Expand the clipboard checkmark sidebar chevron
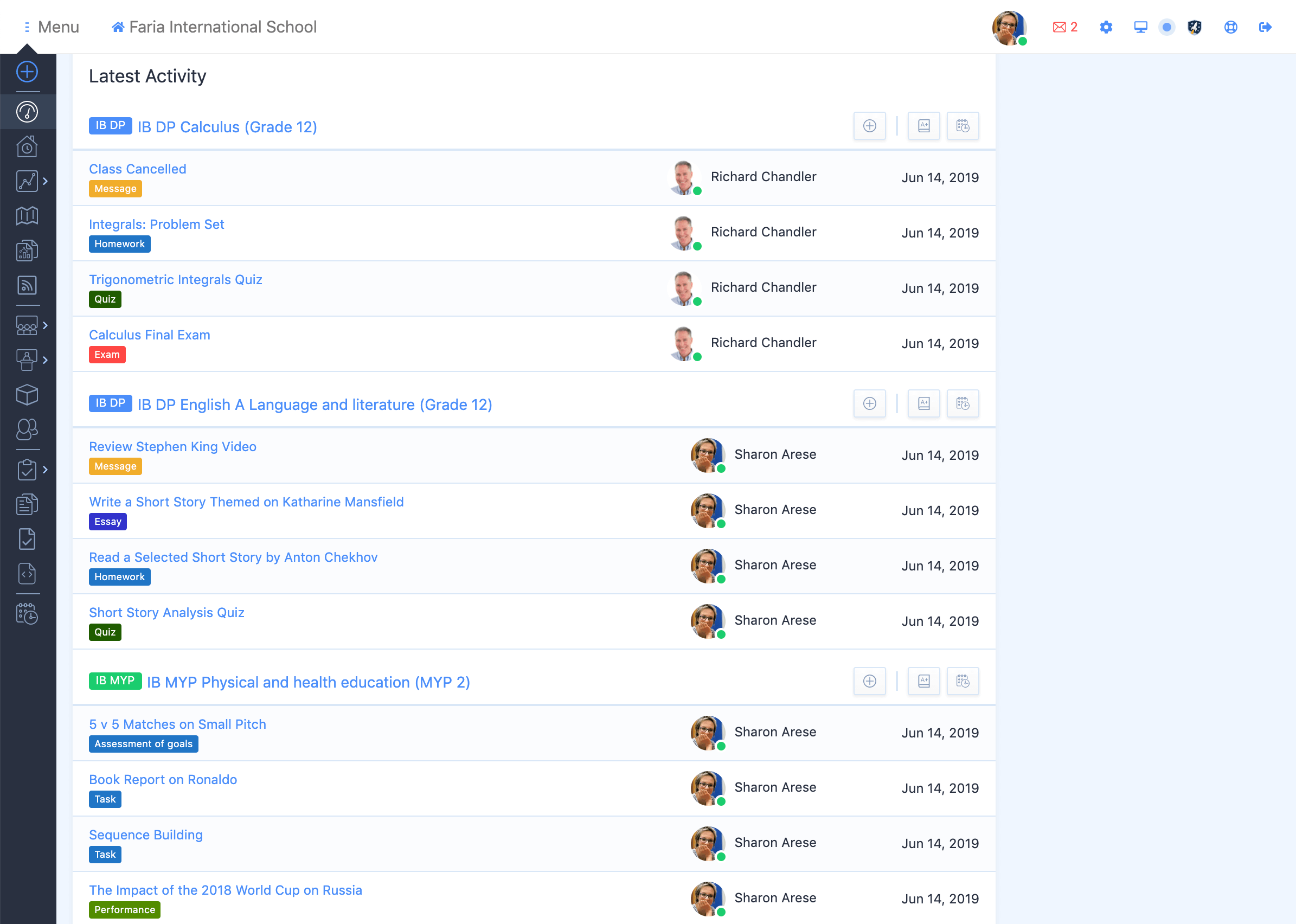Viewport: 1296px width, 924px height. point(45,470)
